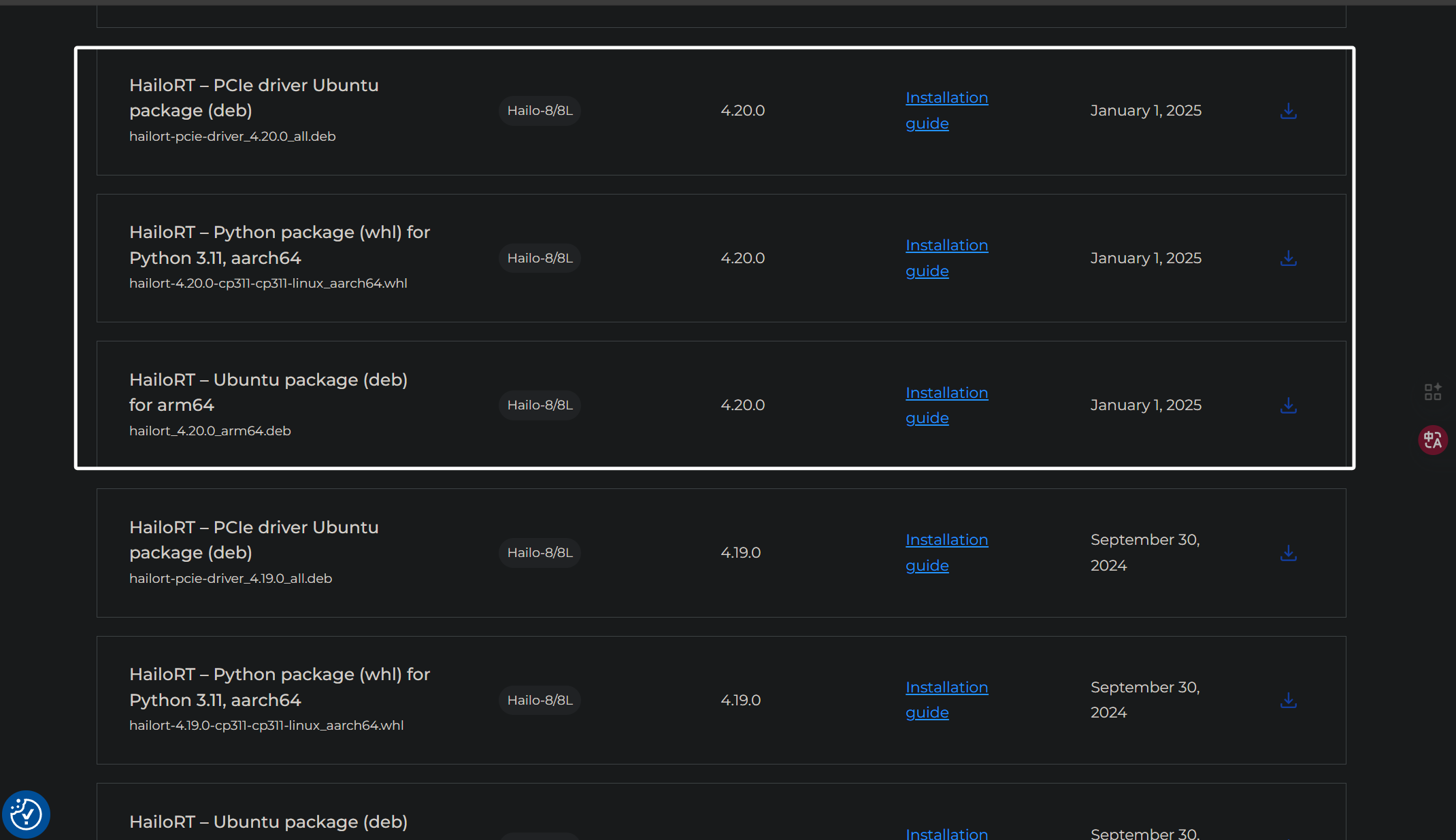The height and width of the screenshot is (840, 1456).
Task: Click filename hailort-4.20.0-cp311-cp311-linux_aarch64.whl
Action: (268, 284)
